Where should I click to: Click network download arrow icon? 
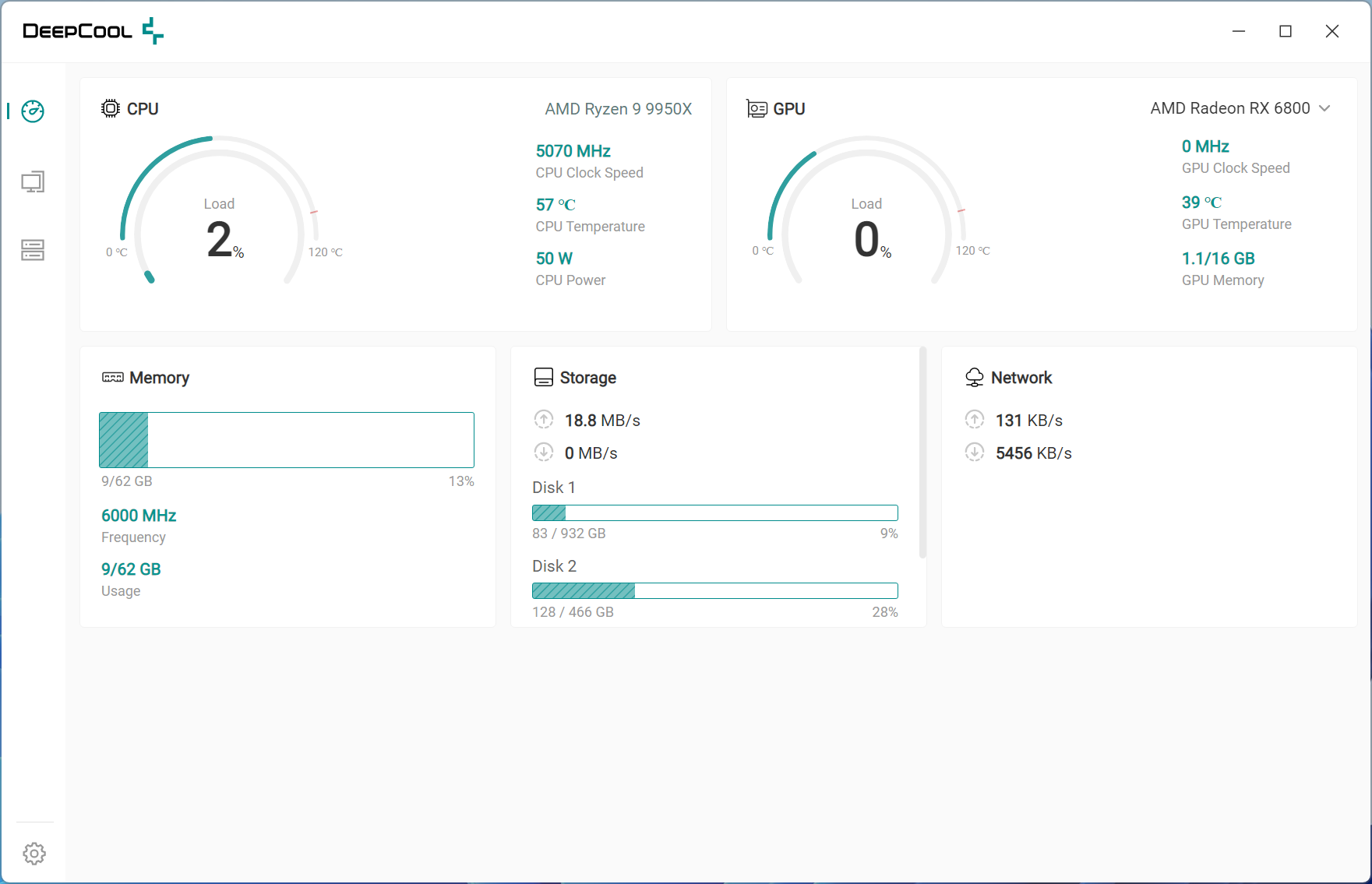click(x=975, y=453)
